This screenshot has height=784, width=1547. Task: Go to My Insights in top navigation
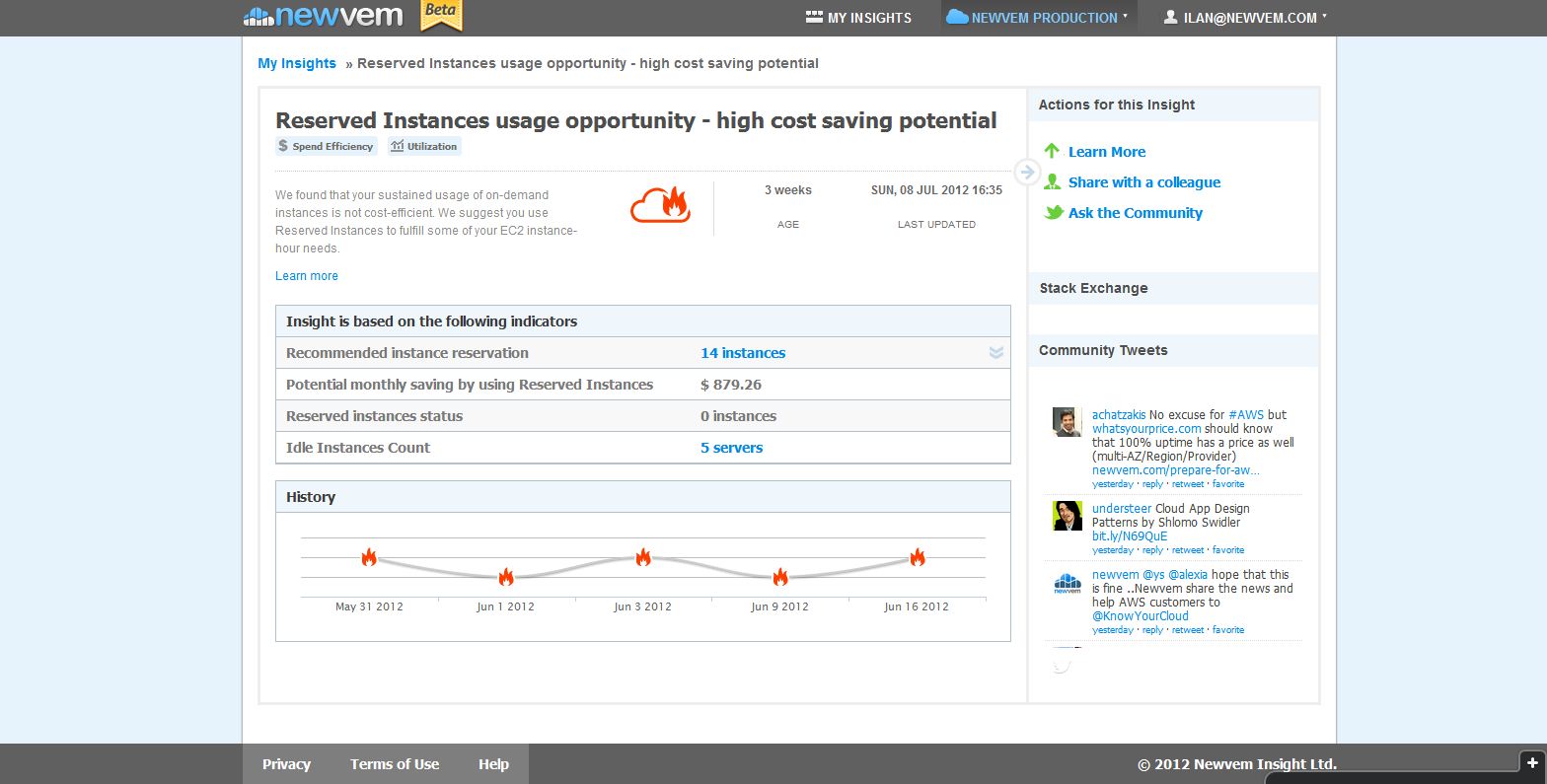[x=858, y=18]
